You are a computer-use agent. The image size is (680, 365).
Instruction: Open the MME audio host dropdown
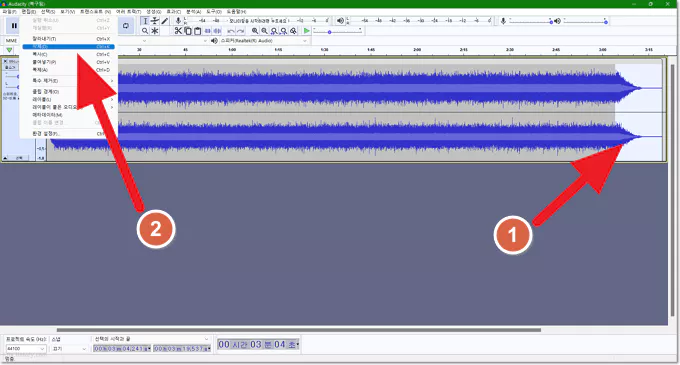[x=12, y=41]
